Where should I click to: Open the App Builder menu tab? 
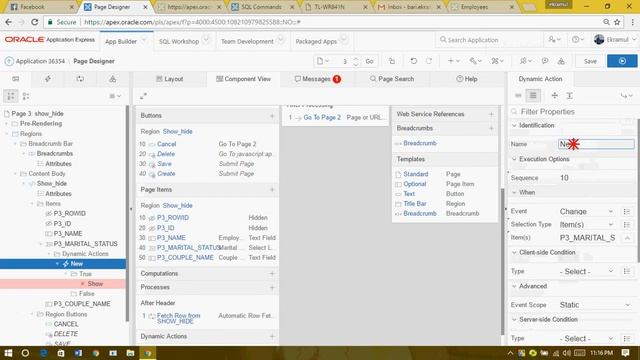(x=121, y=41)
